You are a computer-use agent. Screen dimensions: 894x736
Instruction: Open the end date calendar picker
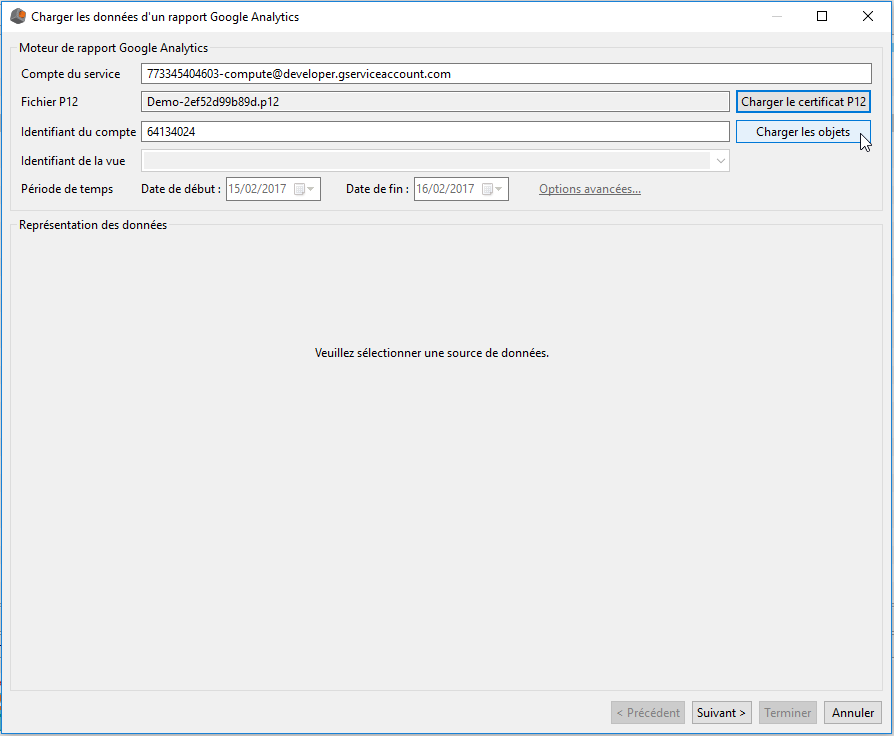[492, 189]
